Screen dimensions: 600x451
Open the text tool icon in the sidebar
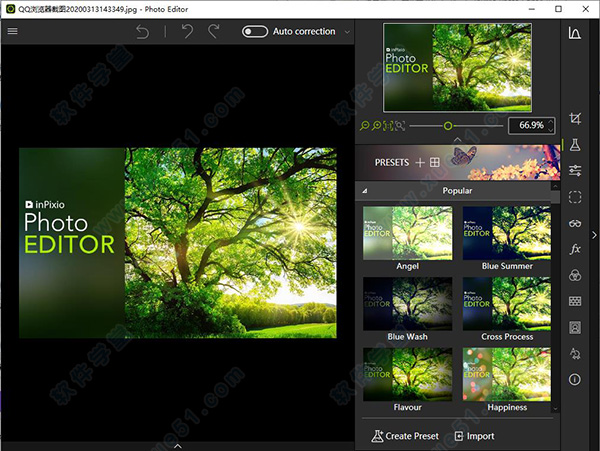575,353
